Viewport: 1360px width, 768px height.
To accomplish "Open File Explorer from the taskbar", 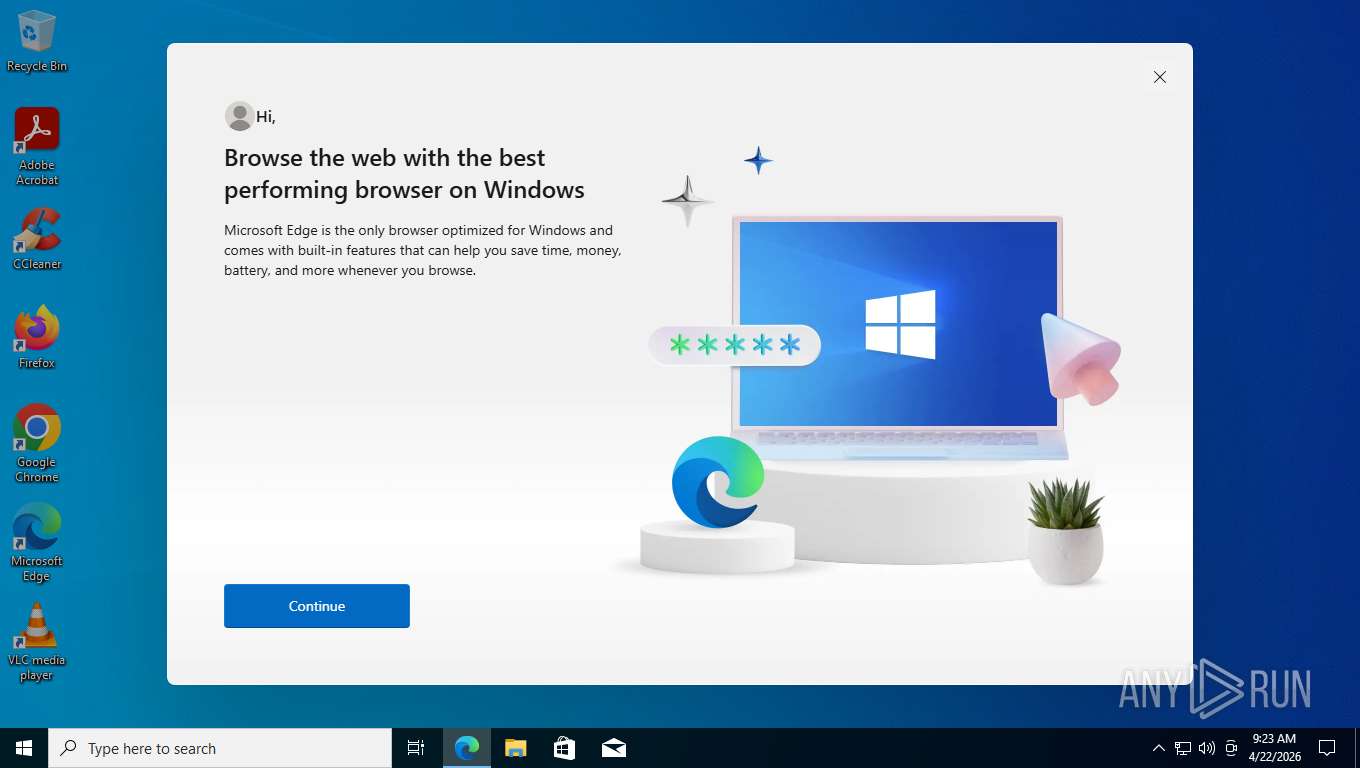I will coord(516,748).
